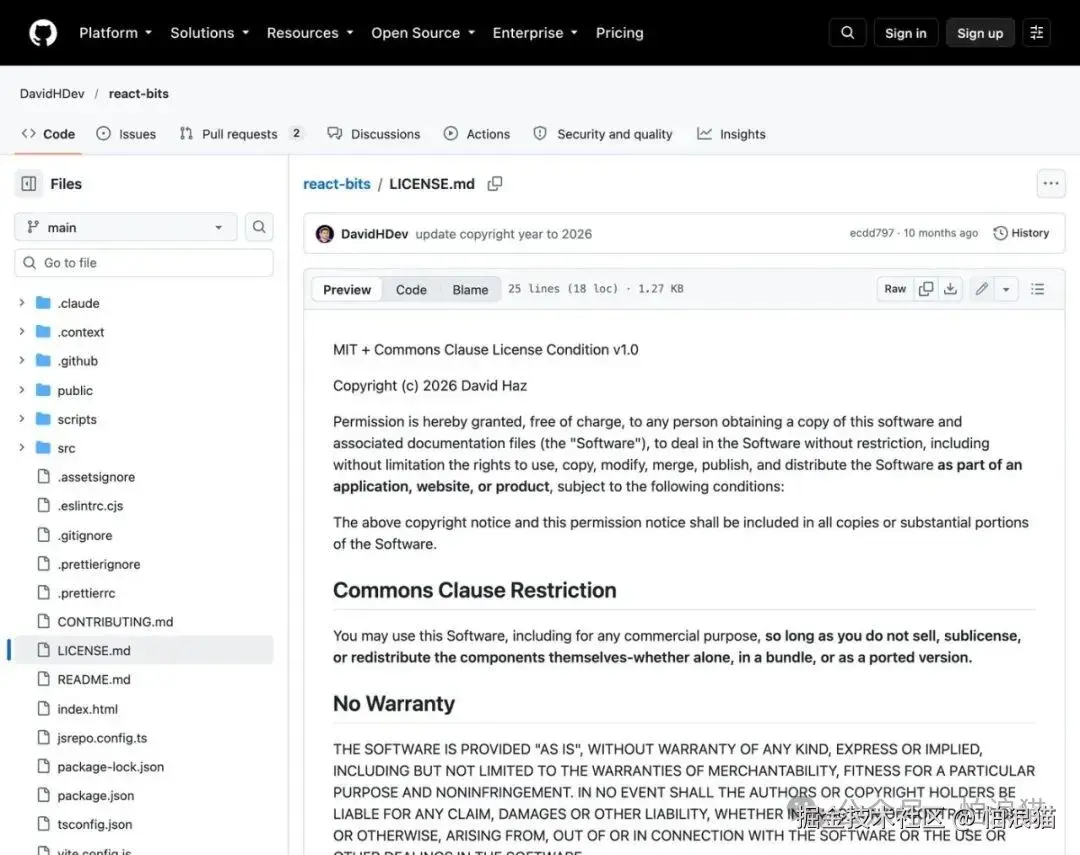The height and width of the screenshot is (855, 1080).
Task: Click the GitHub logo icon
Action: (x=43, y=32)
